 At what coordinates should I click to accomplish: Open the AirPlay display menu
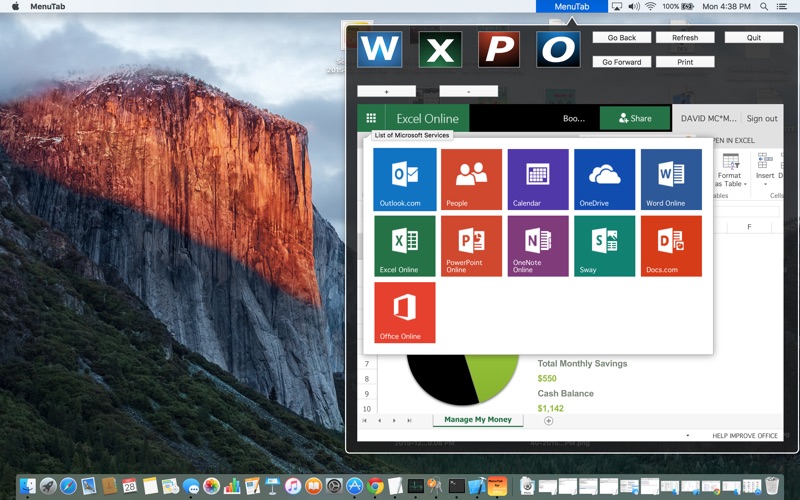[617, 7]
